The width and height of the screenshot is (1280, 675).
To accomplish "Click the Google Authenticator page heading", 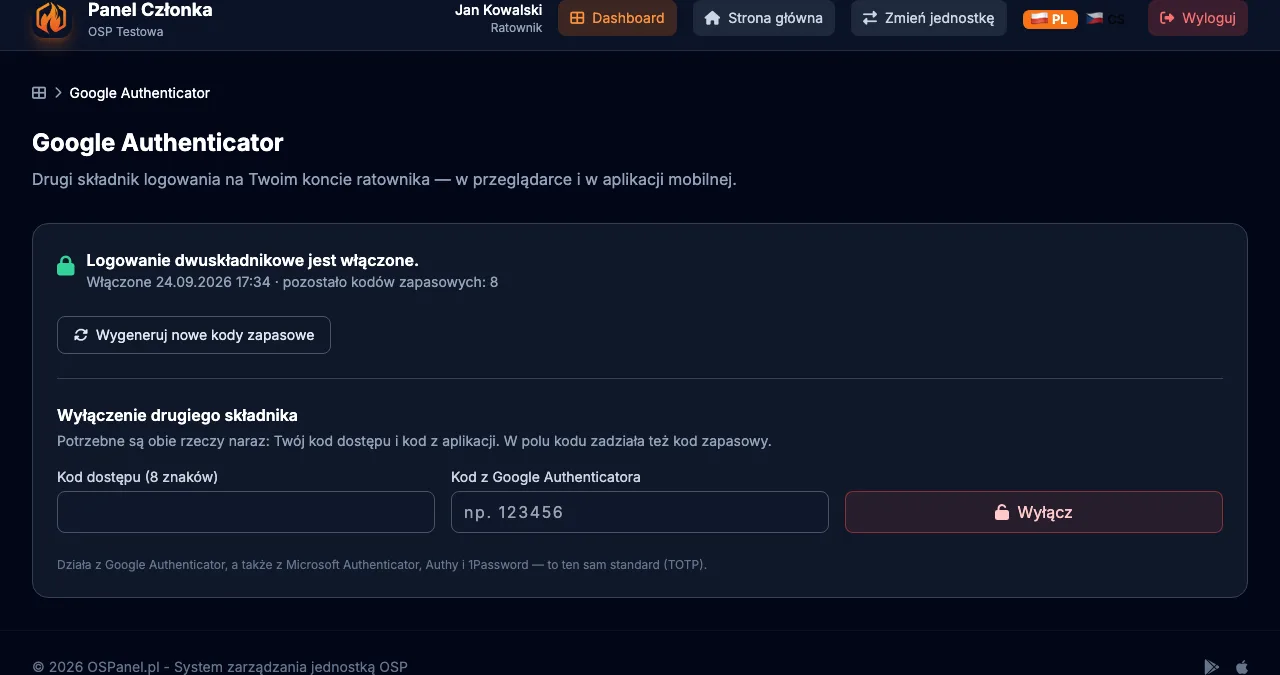I will pos(158,143).
